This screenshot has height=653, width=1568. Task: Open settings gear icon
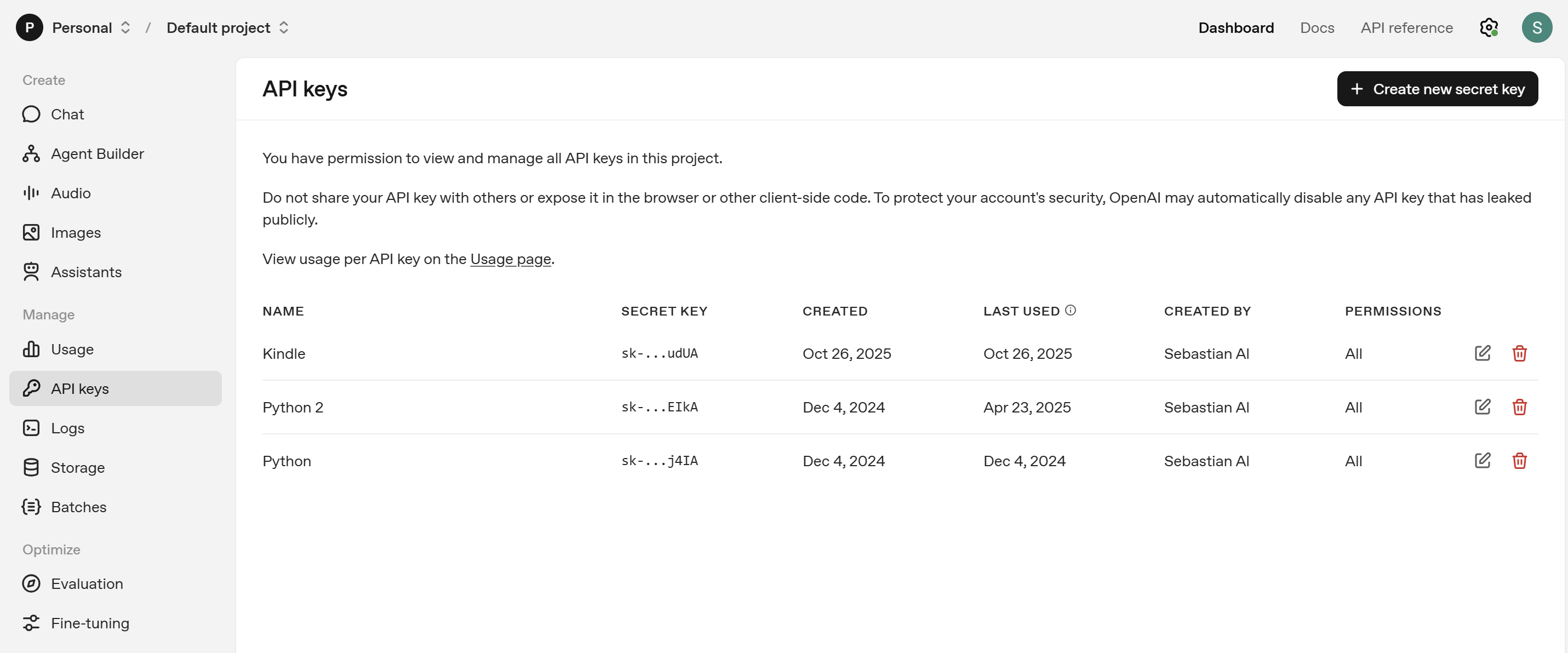click(1488, 27)
